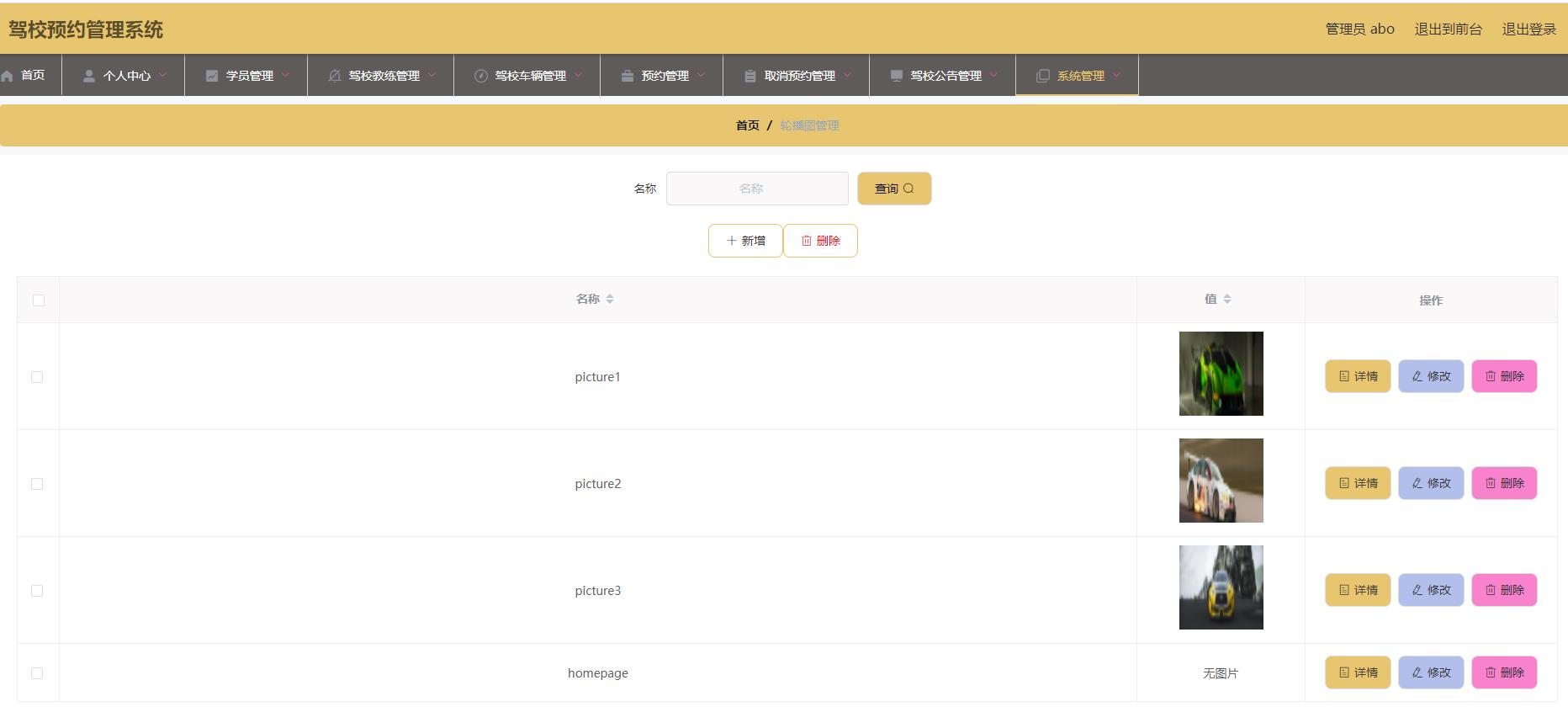Click 删除 button for picture3 row

click(x=1504, y=590)
